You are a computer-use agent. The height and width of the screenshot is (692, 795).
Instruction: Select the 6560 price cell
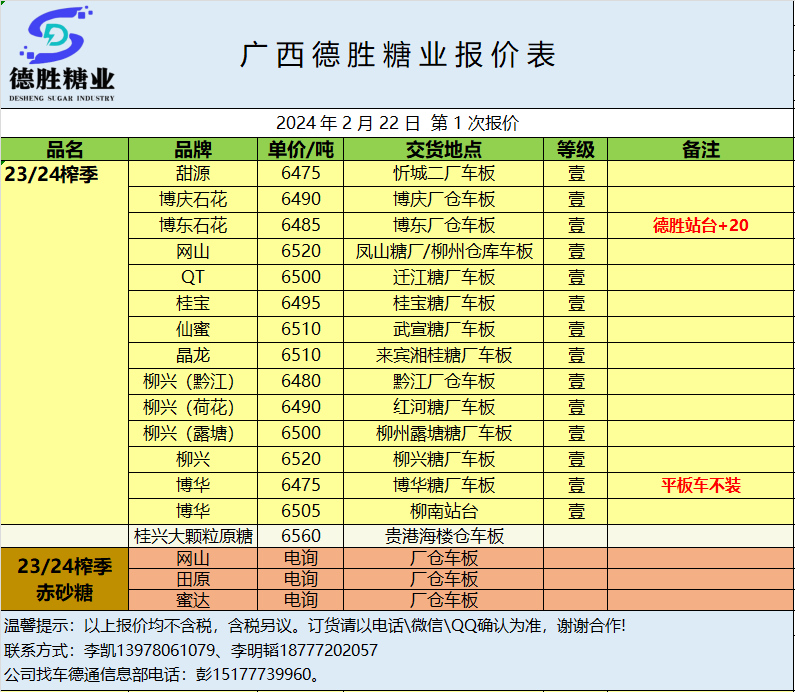pos(301,536)
